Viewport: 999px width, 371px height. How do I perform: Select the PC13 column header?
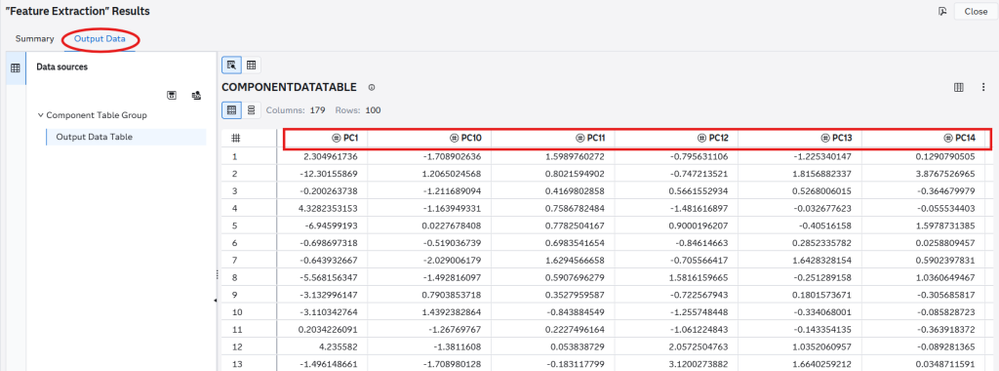click(800, 138)
